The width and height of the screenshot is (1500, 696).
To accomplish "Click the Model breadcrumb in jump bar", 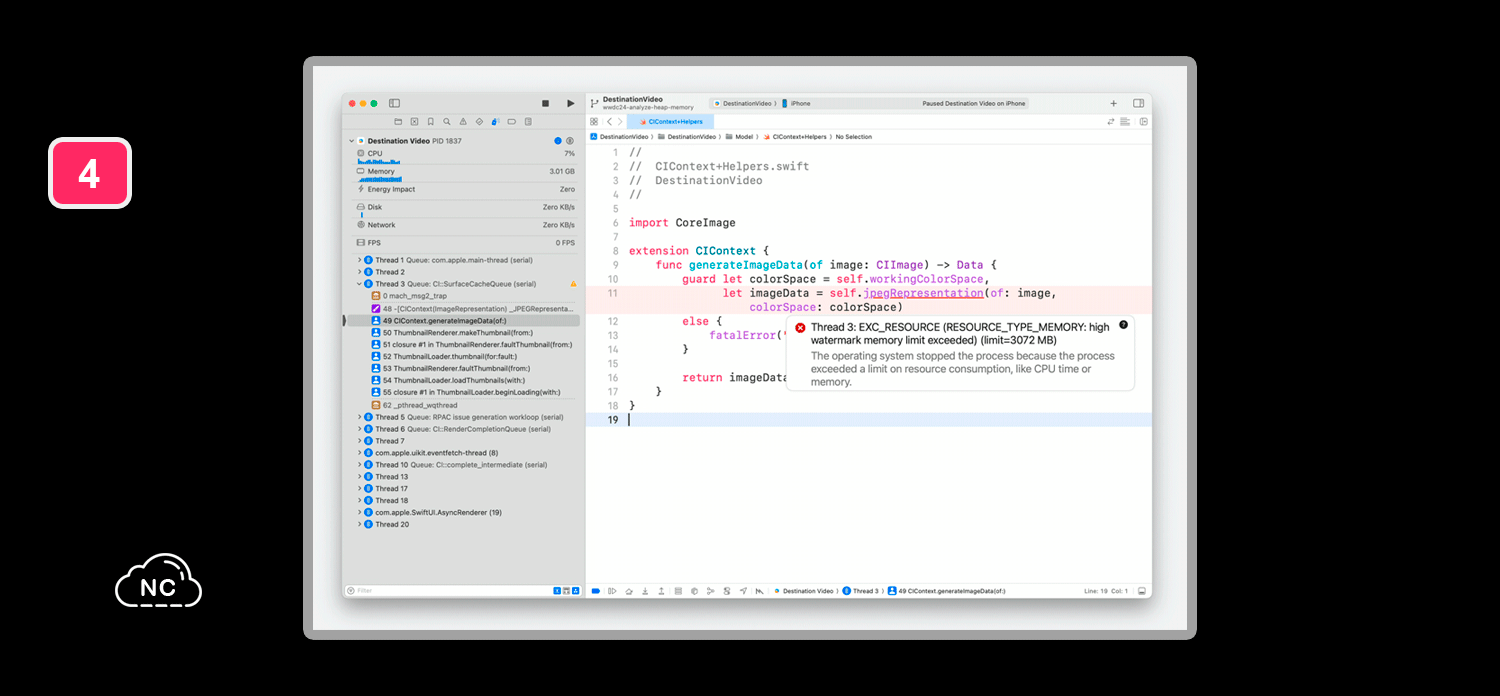I will click(740, 136).
